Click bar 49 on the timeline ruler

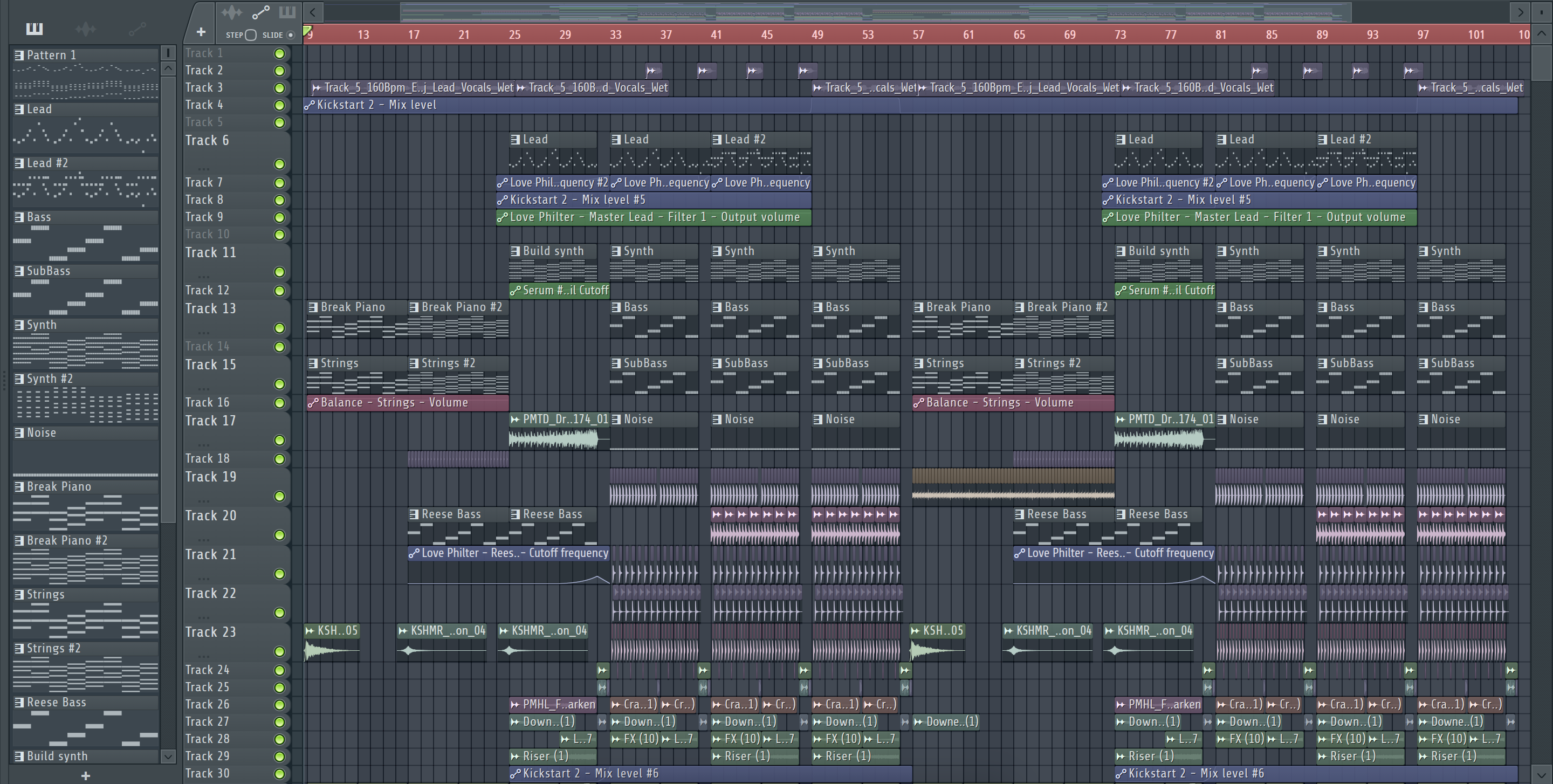tap(817, 35)
